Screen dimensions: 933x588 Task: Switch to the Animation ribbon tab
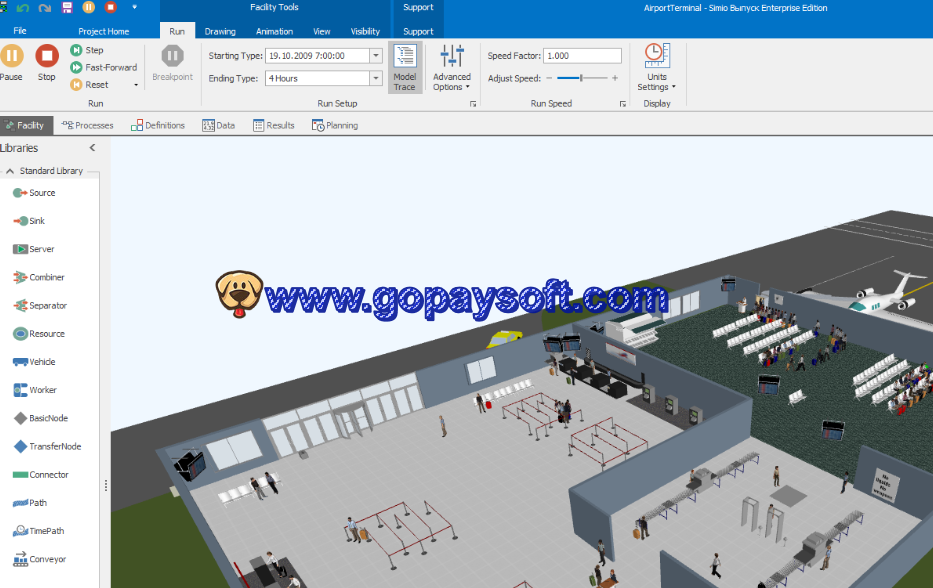(274, 31)
